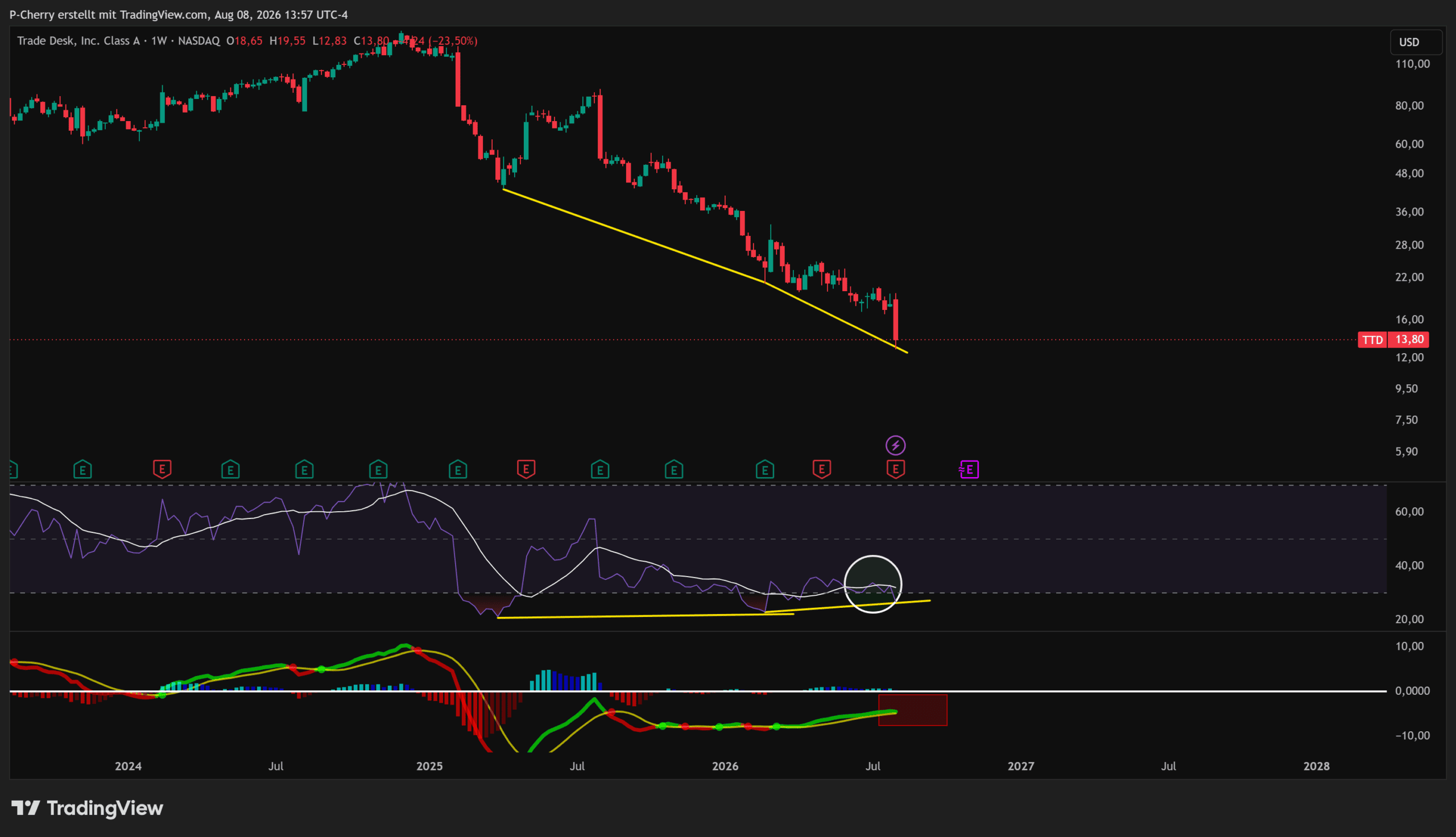
Task: Click the 22,00 price axis label
Action: [1409, 277]
